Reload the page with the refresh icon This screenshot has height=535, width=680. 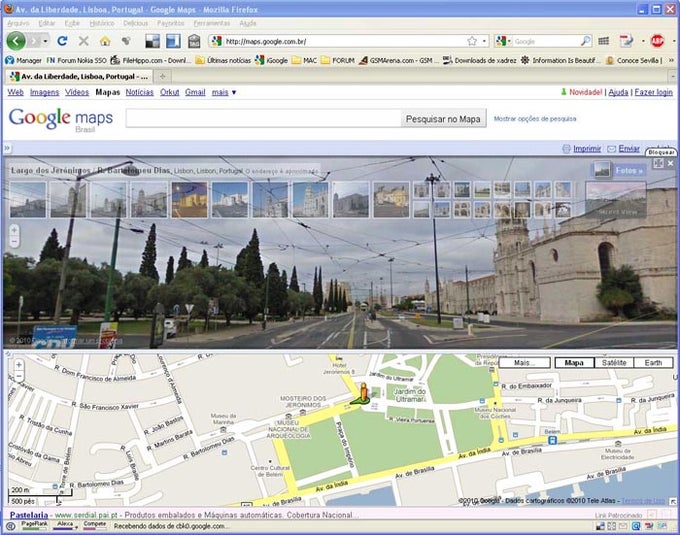click(x=62, y=41)
